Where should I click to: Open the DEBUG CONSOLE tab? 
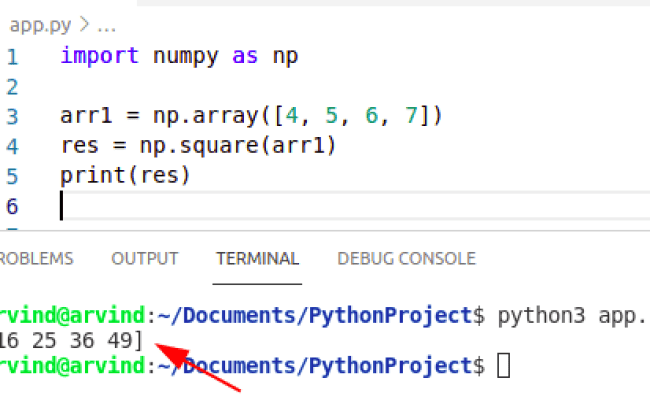coord(406,259)
